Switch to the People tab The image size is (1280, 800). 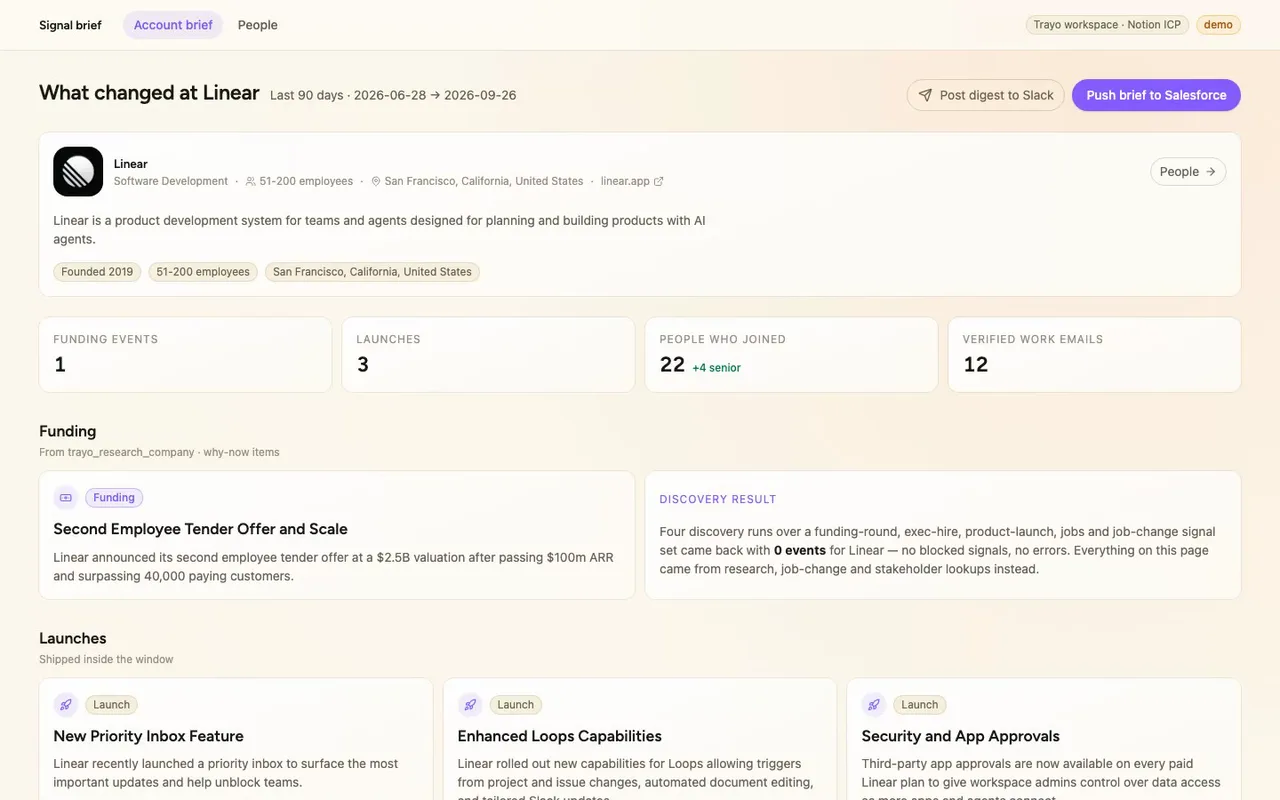258,25
